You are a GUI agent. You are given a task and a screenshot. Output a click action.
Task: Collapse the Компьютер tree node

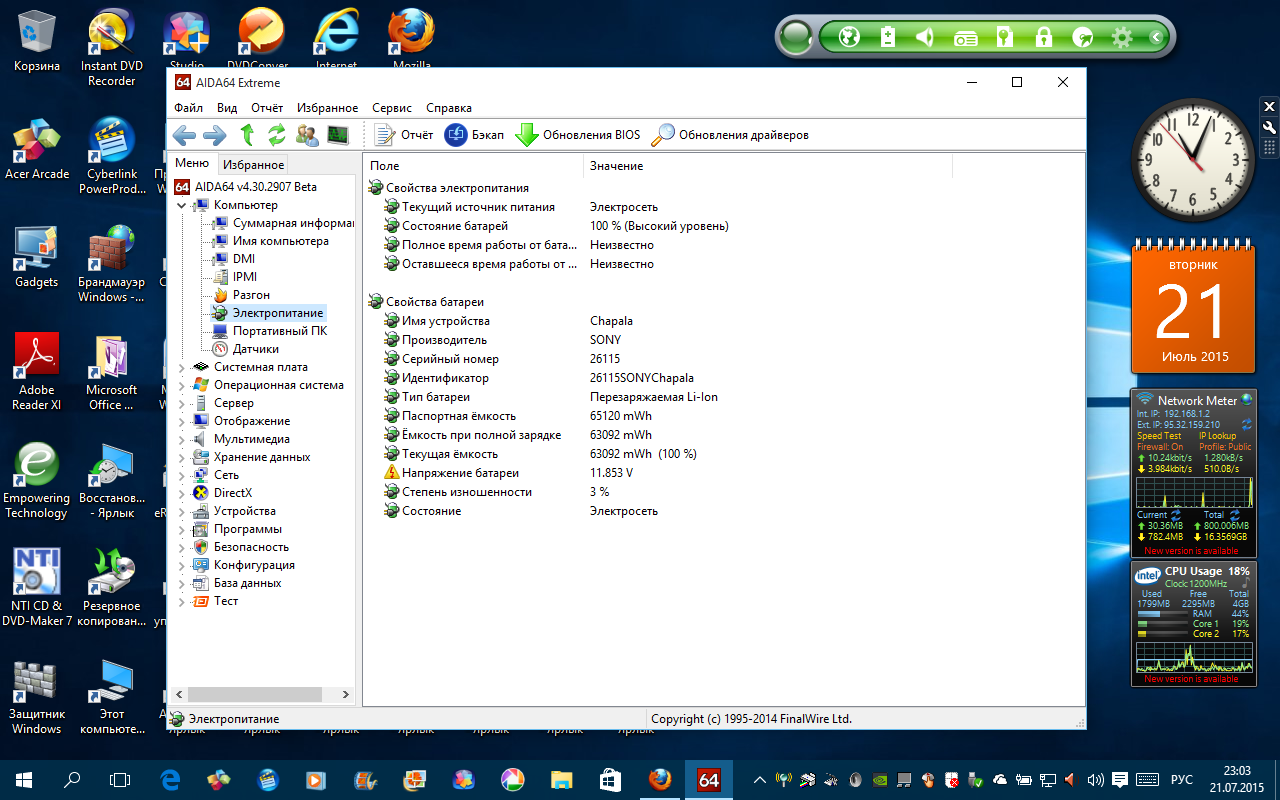point(182,205)
